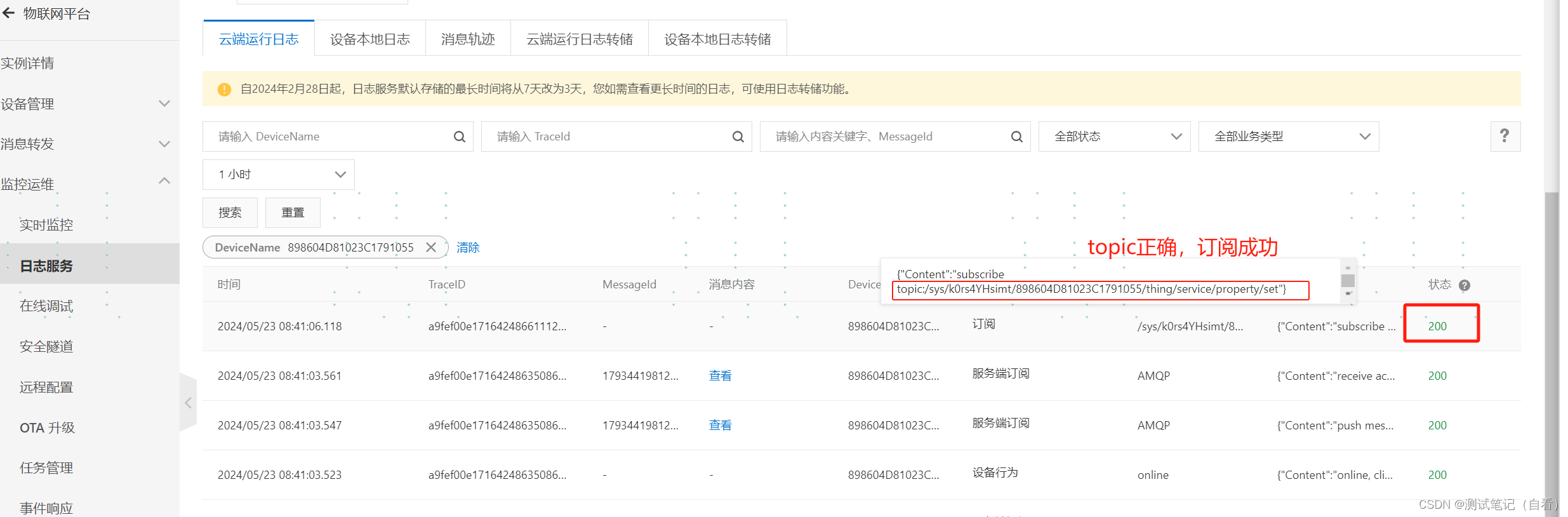1568x517 pixels.
Task: Switch to 消息轨迹 tab
Action: click(468, 39)
